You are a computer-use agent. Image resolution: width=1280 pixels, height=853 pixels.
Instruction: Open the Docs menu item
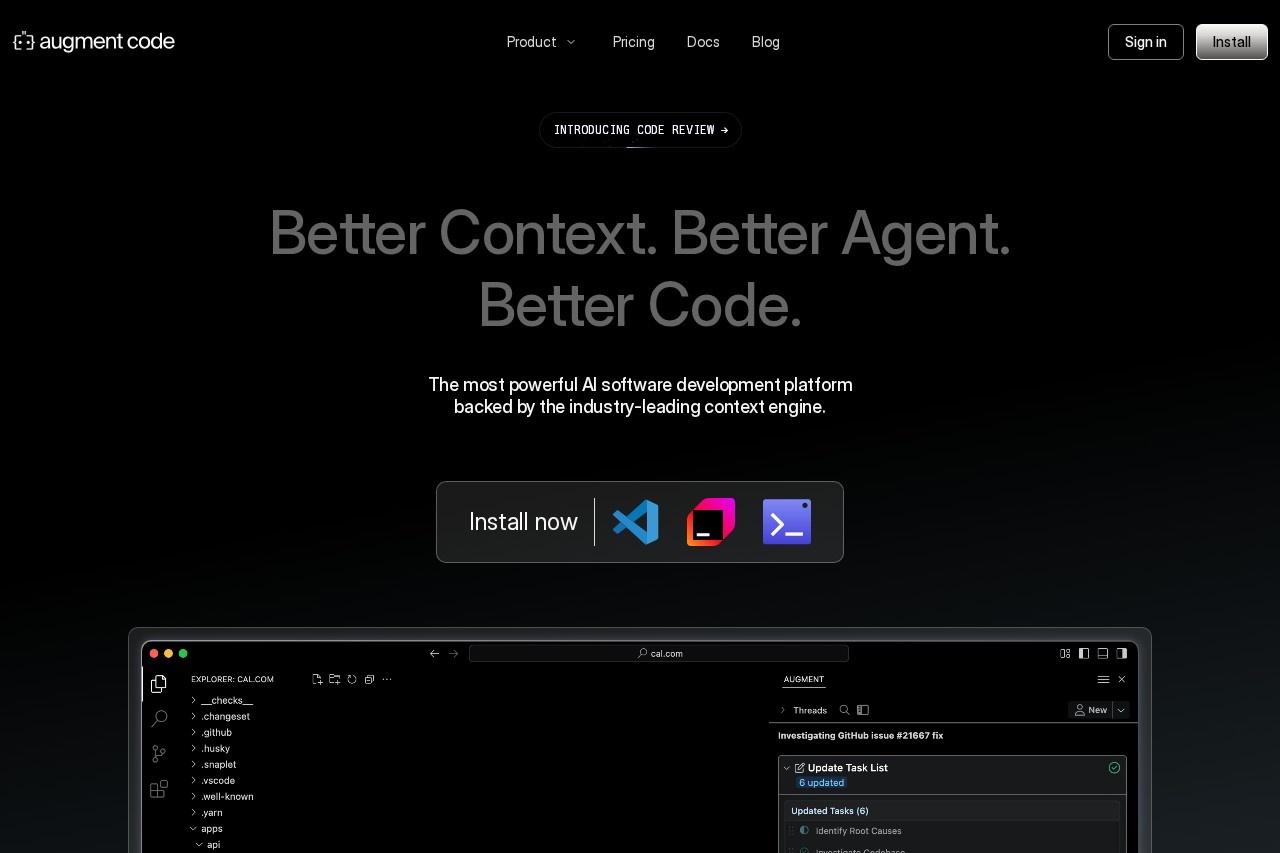coord(703,42)
